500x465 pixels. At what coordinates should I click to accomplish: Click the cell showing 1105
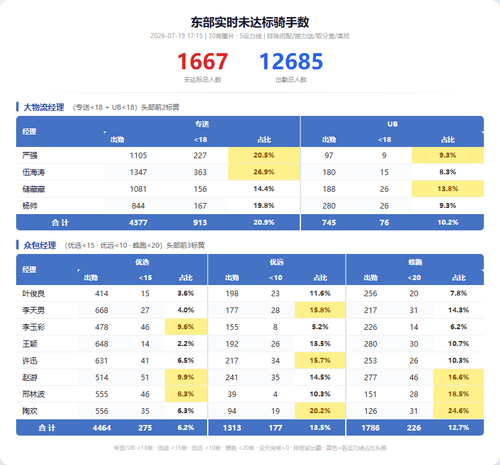[138, 155]
